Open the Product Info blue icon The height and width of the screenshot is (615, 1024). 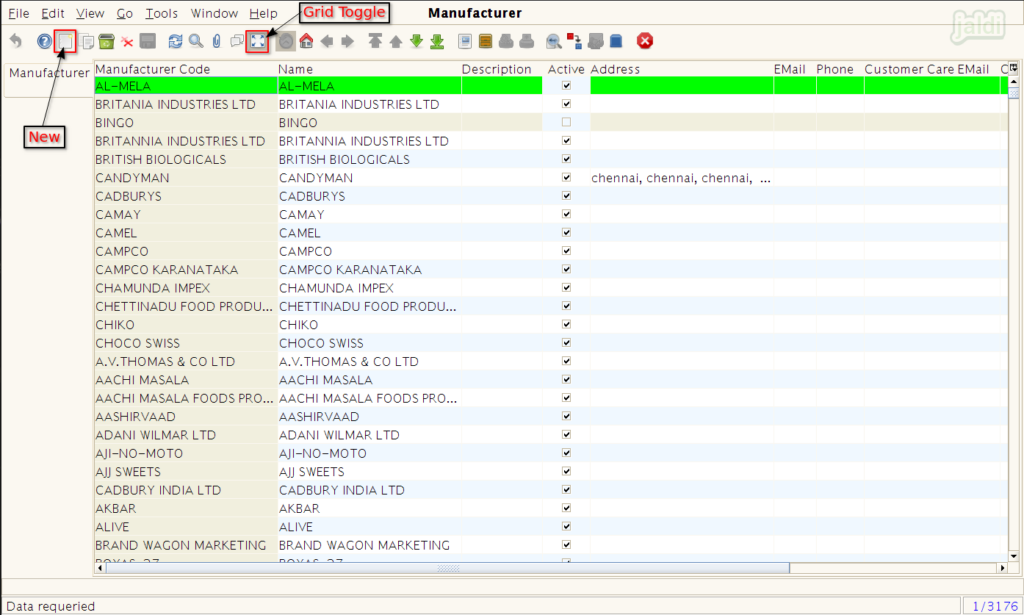(x=616, y=41)
